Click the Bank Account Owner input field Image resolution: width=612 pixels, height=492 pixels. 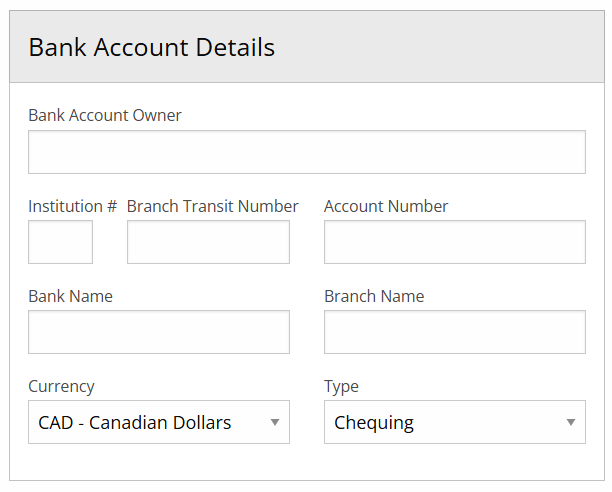(306, 152)
